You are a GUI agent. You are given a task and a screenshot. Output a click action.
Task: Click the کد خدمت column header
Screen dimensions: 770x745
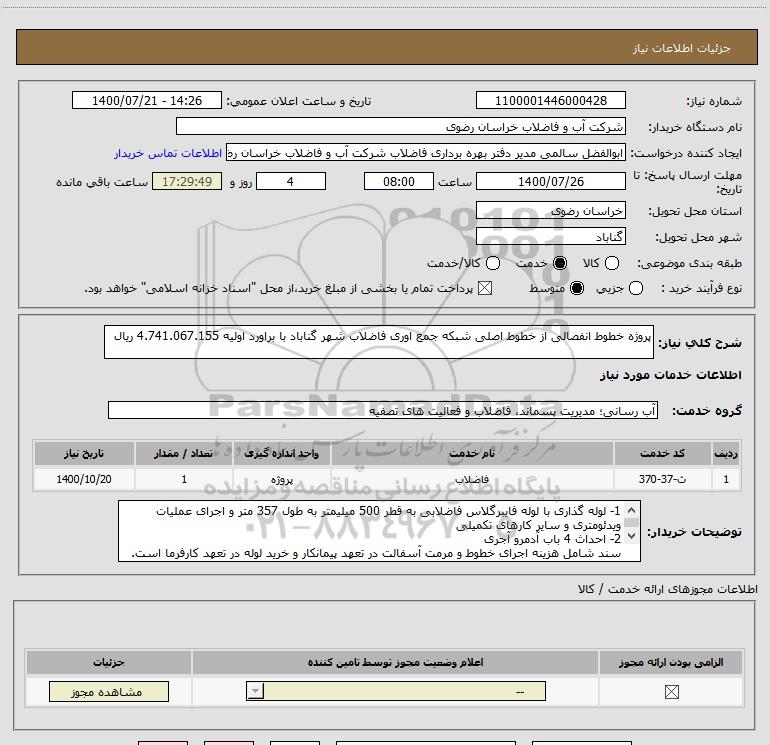[x=662, y=453]
